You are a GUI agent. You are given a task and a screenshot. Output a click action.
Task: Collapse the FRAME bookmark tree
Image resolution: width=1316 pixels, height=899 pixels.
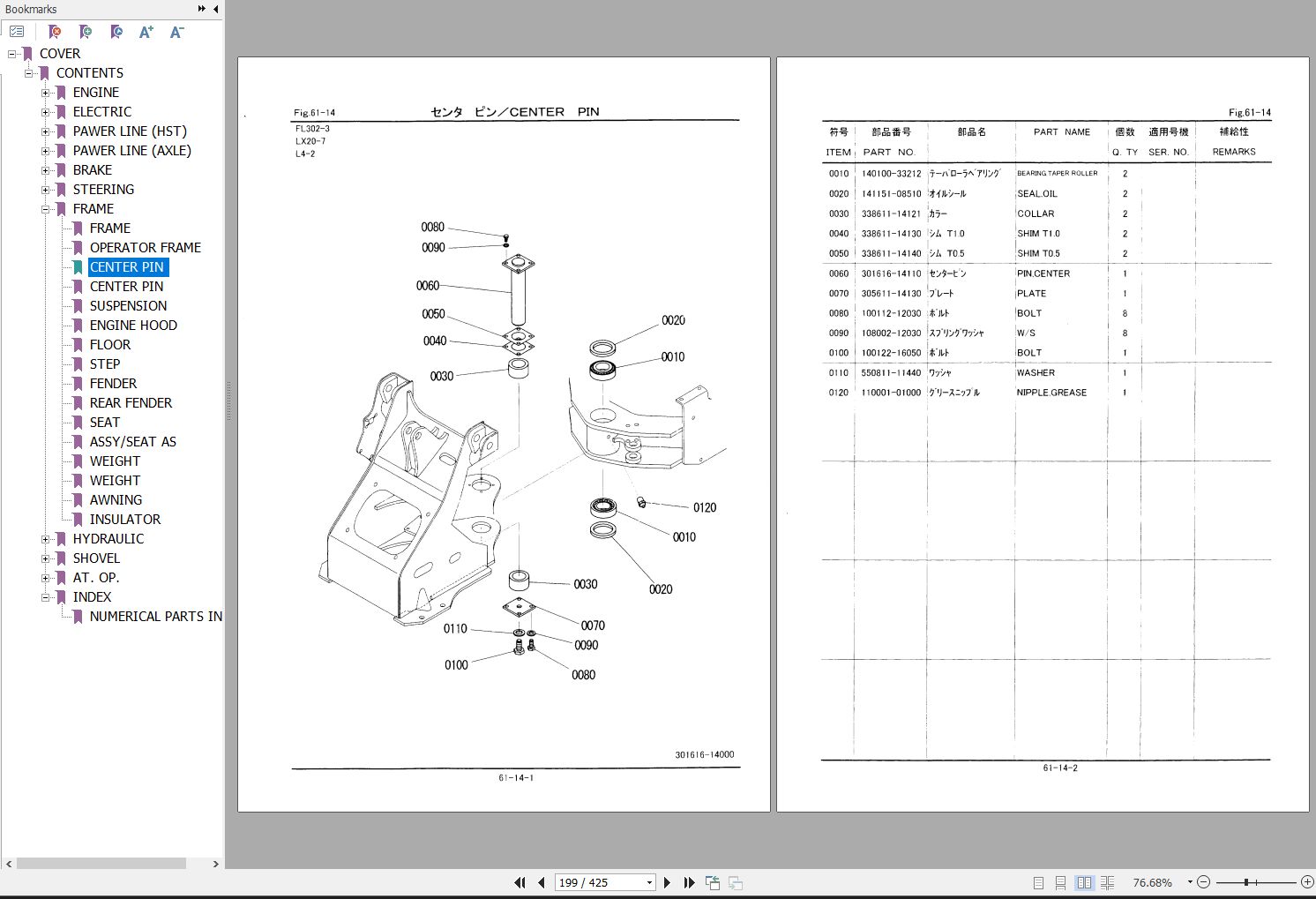(x=46, y=208)
